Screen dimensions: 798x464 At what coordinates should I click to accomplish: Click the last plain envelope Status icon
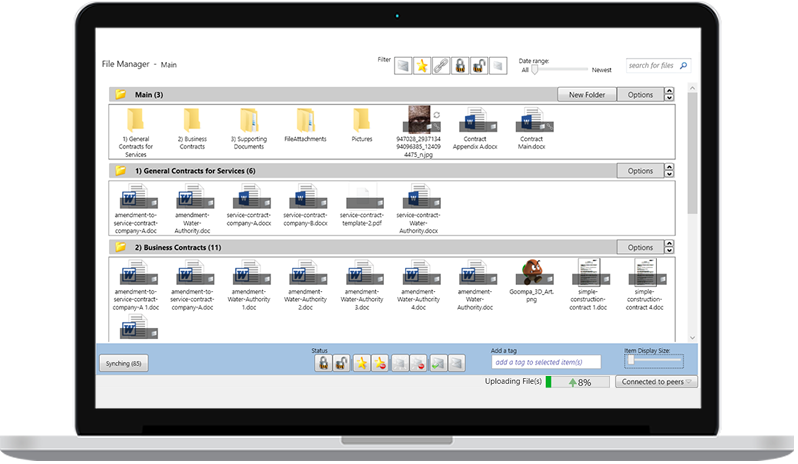[457, 363]
